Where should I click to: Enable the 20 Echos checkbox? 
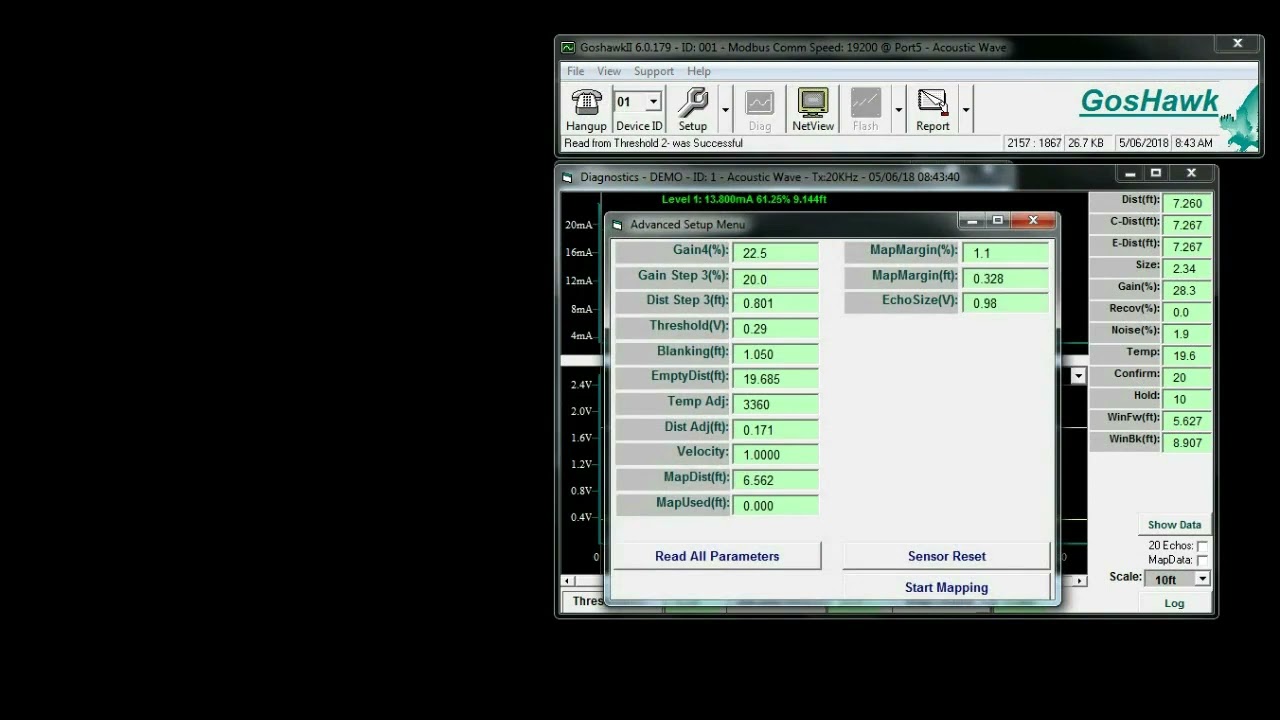(1202, 546)
